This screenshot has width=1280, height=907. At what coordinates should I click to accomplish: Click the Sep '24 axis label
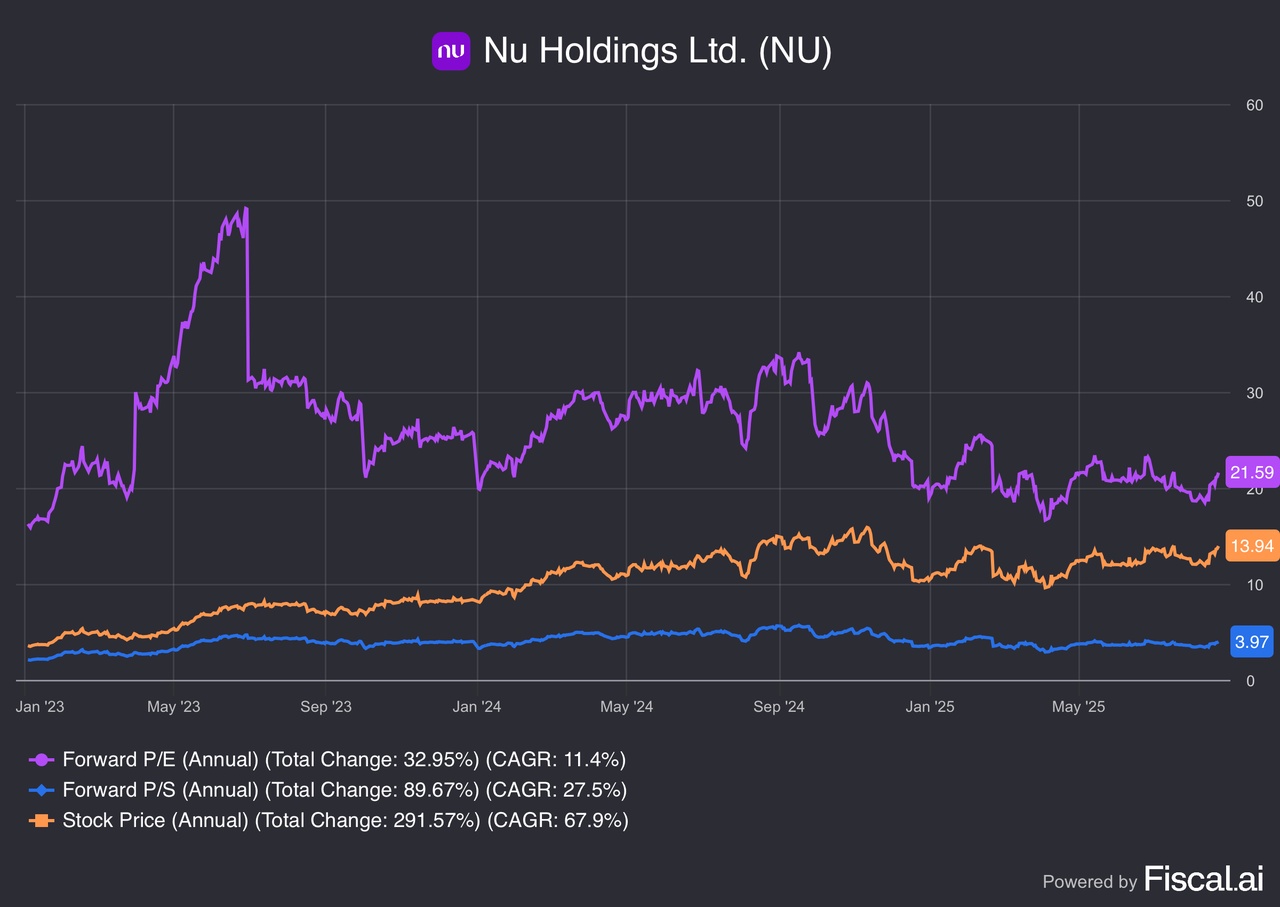[779, 707]
